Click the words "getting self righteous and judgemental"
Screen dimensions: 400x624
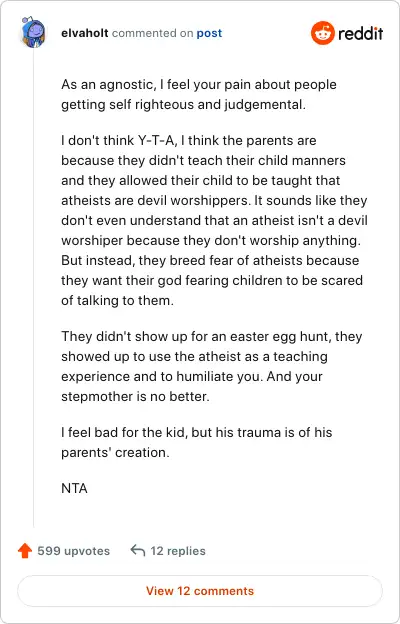(x=183, y=105)
